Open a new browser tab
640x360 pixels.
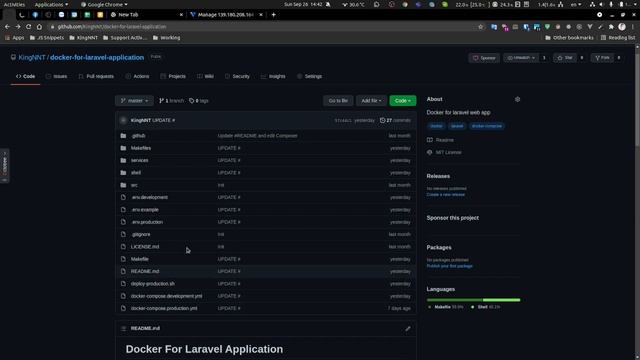click(x=273, y=15)
